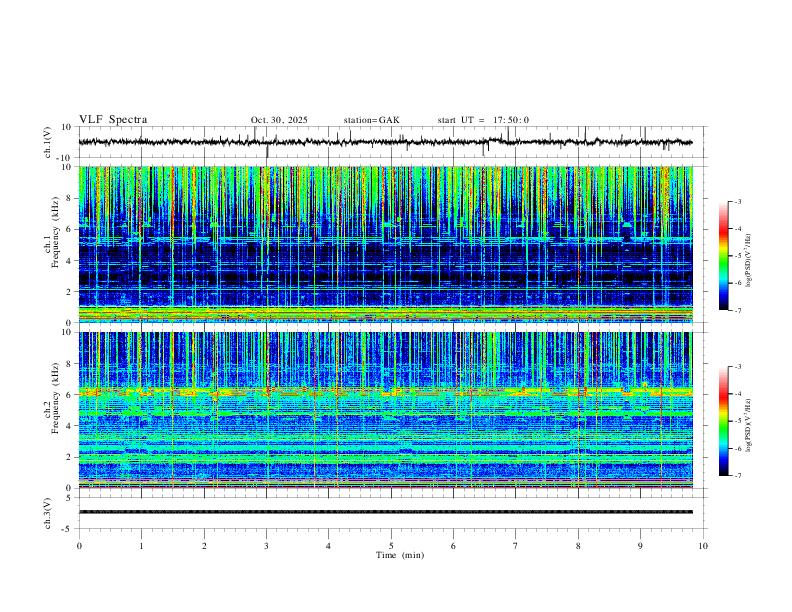The image size is (792, 612).
Task: Click the "station=GAK" label
Action: click(x=371, y=120)
